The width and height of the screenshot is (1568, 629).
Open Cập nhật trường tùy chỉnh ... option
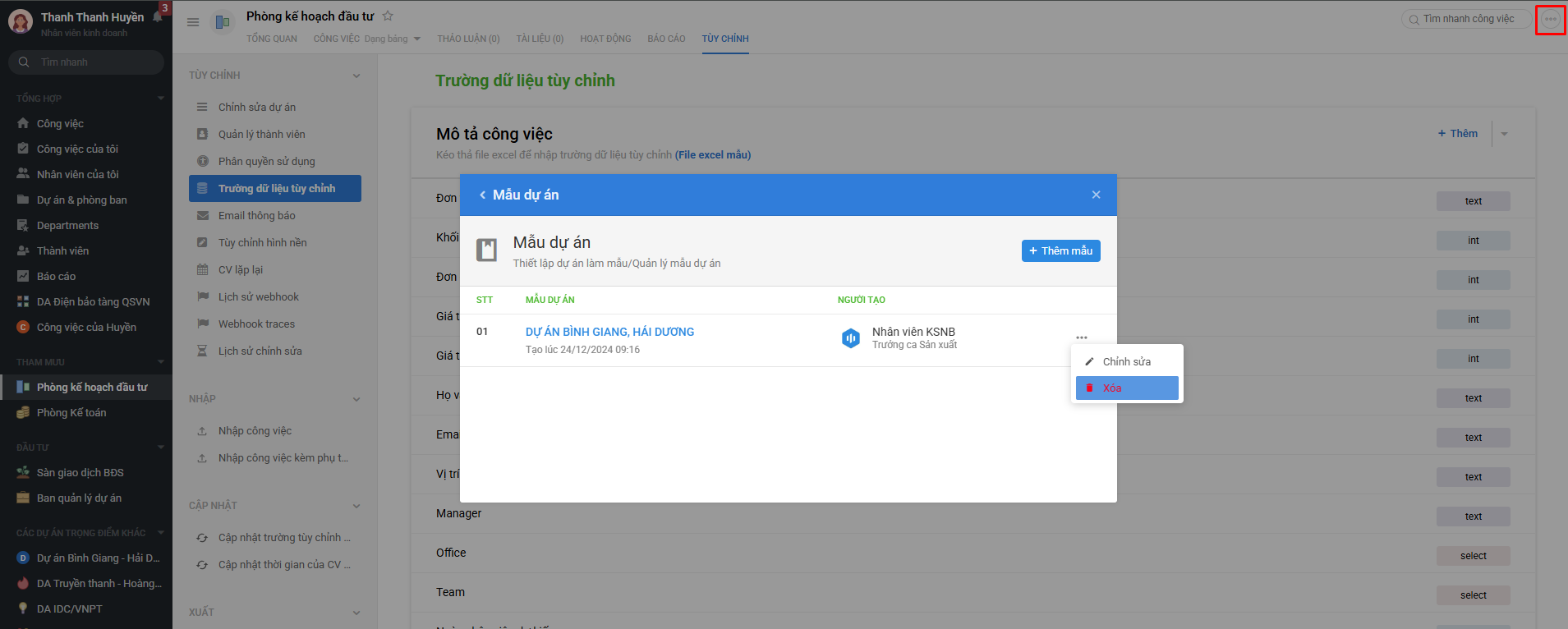point(275,537)
